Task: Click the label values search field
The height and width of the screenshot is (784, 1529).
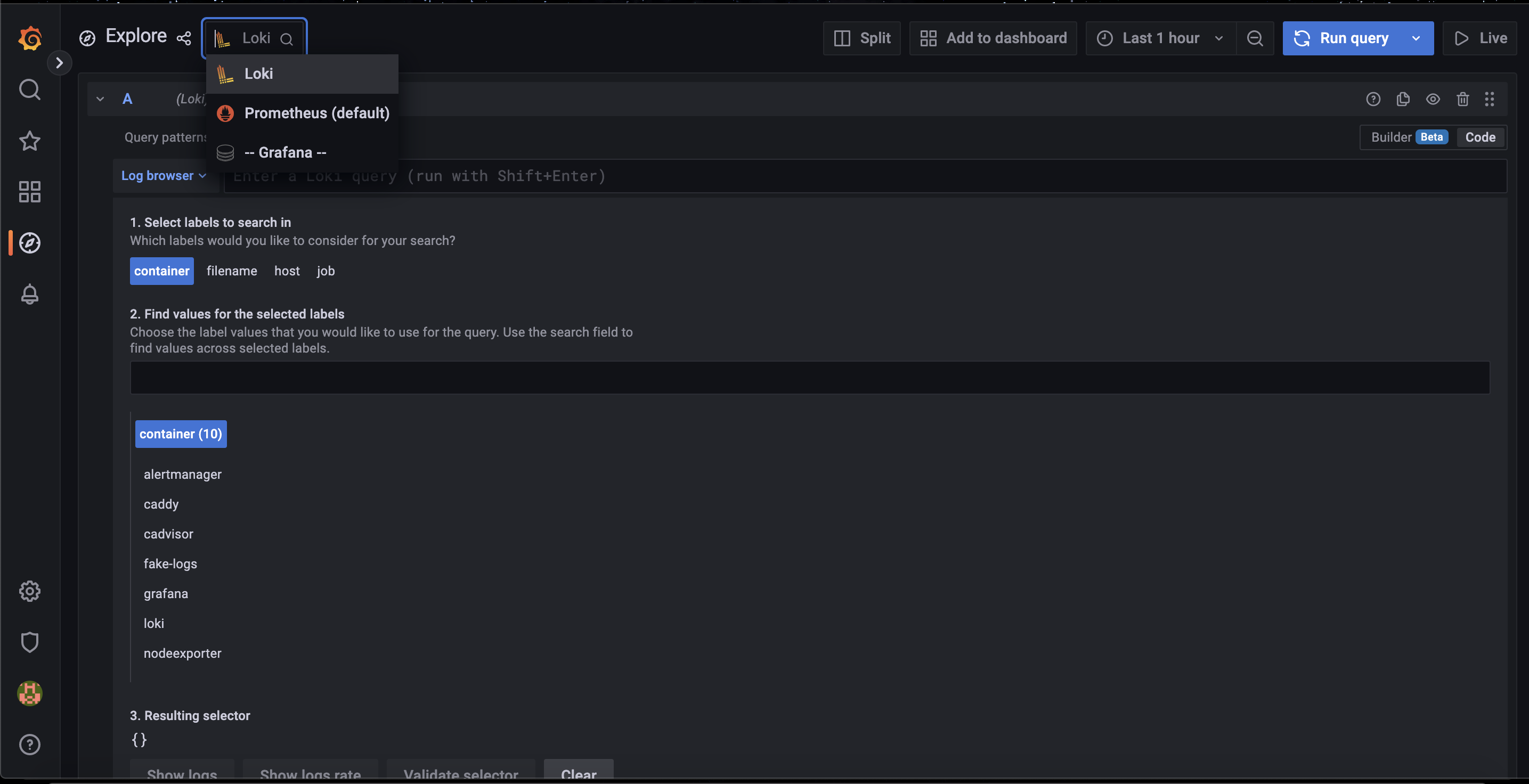Action: click(x=810, y=378)
